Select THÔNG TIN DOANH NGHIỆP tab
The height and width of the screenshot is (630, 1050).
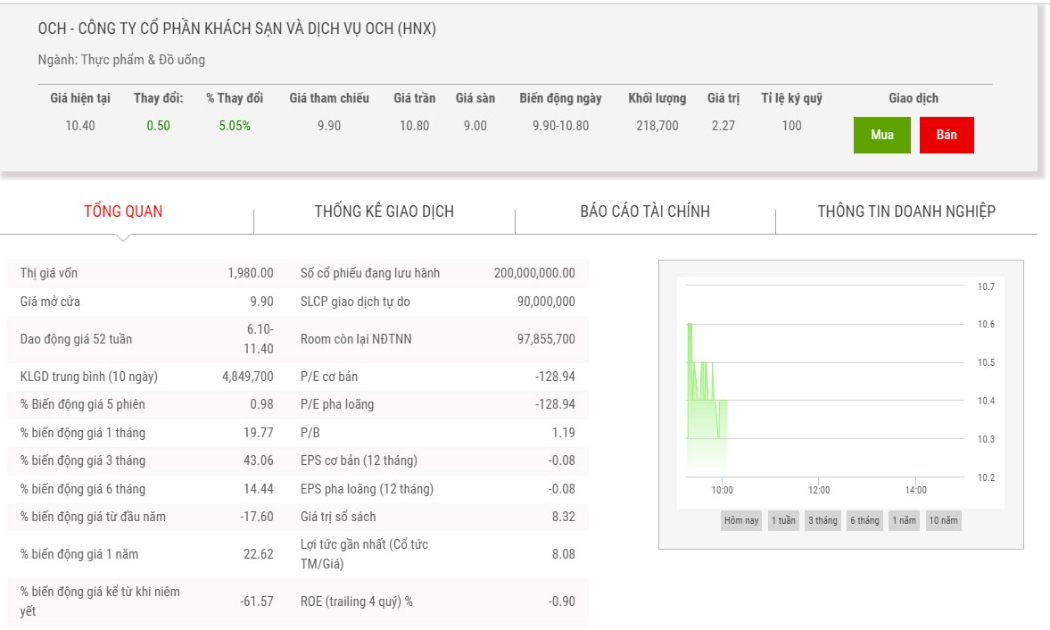click(x=906, y=212)
